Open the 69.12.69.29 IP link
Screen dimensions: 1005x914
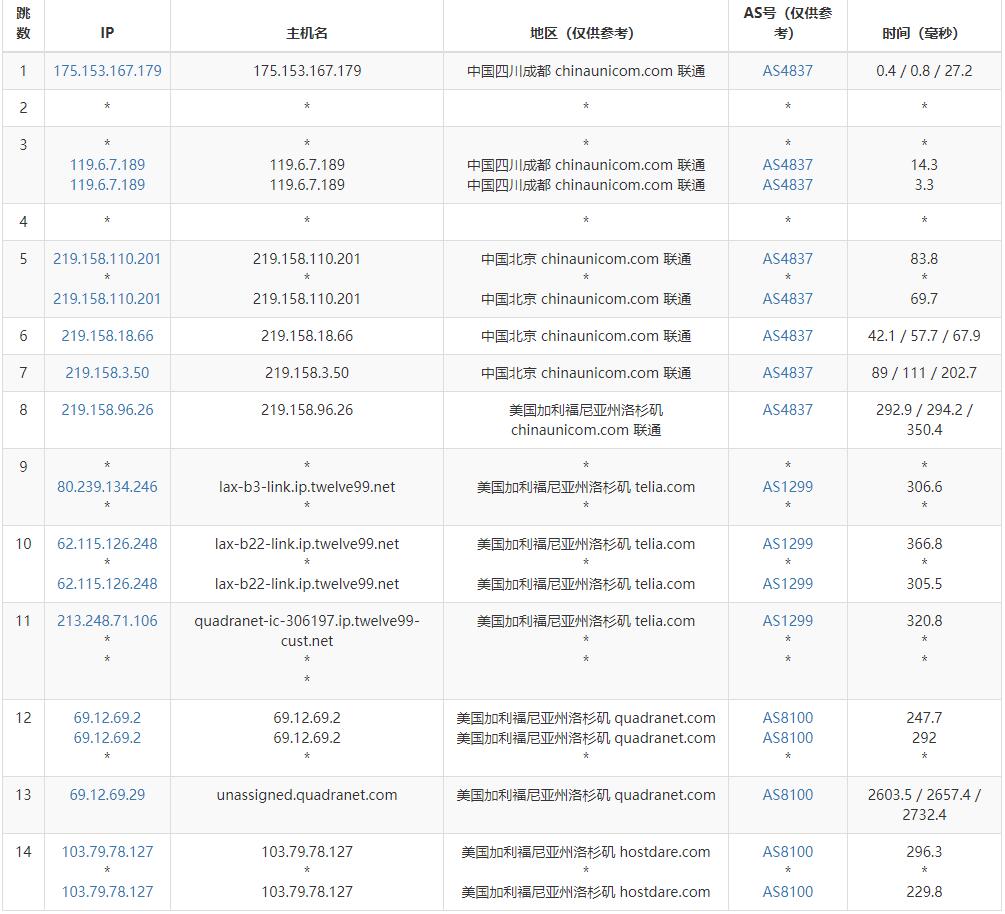tap(107, 795)
